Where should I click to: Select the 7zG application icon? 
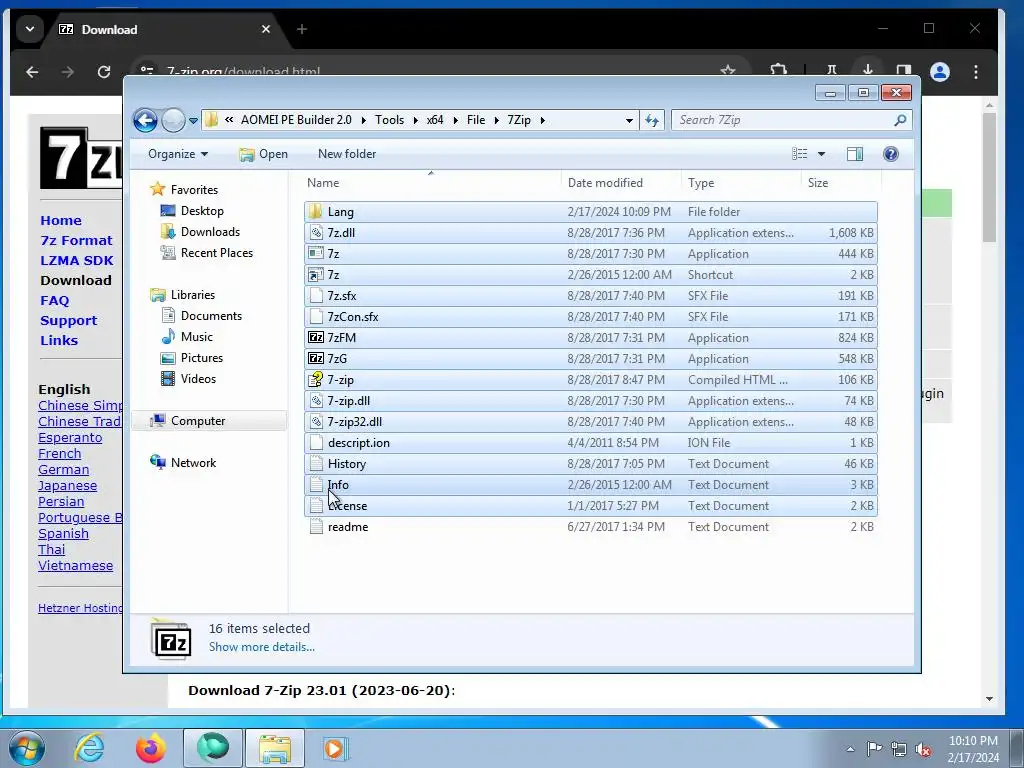[x=316, y=359]
